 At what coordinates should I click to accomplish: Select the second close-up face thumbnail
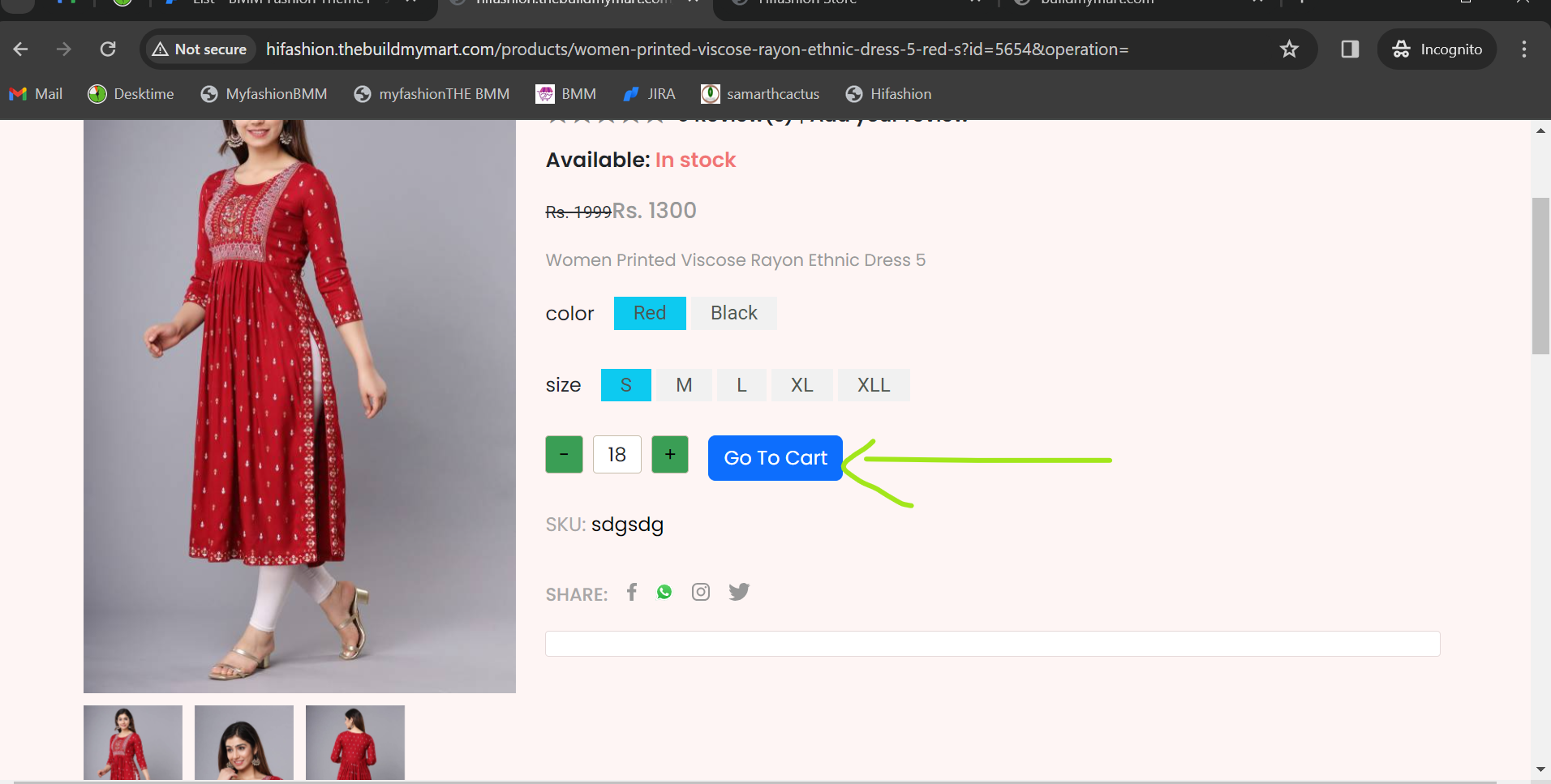pos(244,743)
